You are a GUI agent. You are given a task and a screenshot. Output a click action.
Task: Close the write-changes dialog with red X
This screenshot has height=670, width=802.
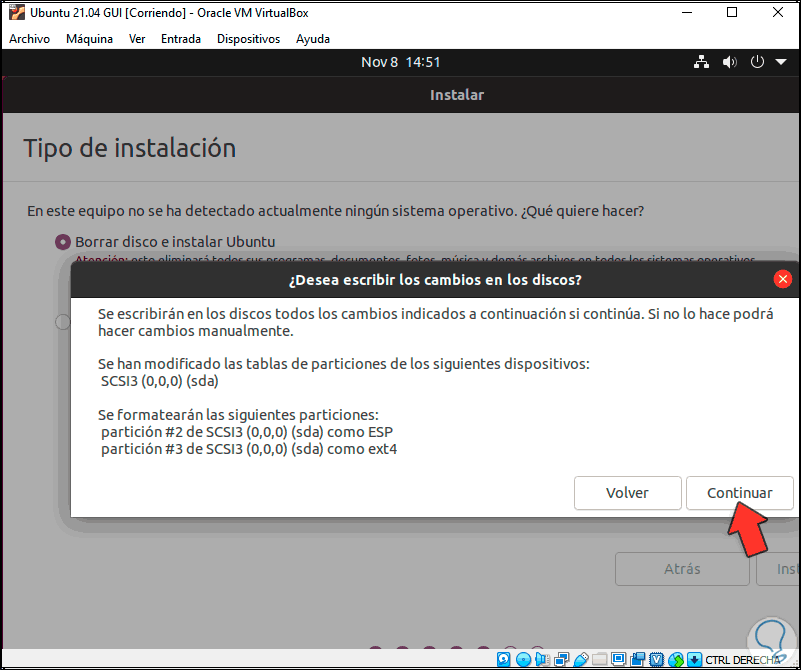(x=782, y=279)
